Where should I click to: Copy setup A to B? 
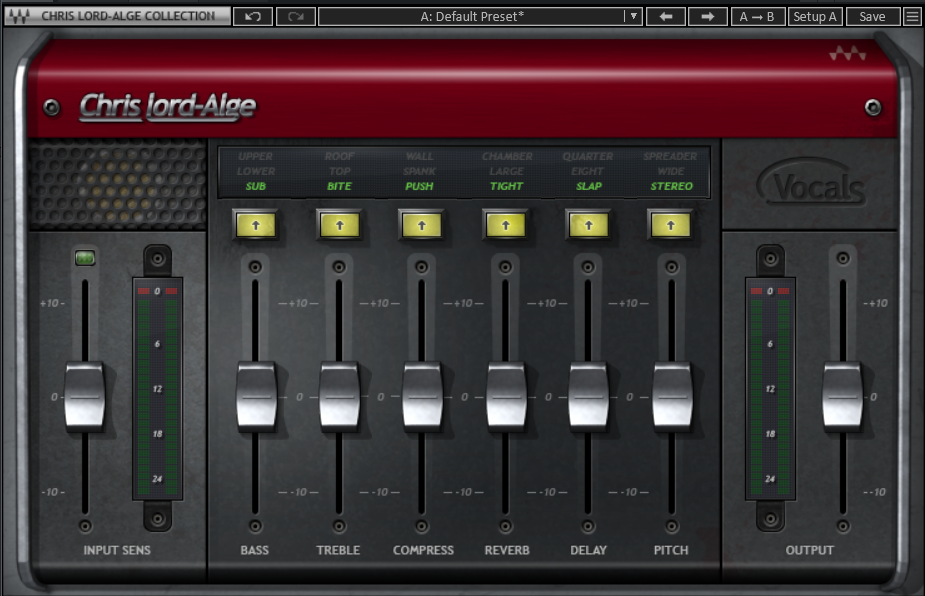click(x=757, y=17)
